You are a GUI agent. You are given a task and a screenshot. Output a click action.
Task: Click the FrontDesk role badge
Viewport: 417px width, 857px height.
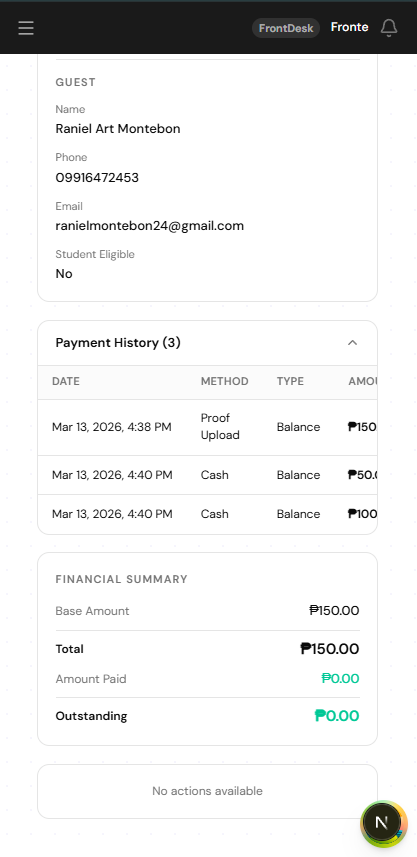pyautogui.click(x=286, y=28)
